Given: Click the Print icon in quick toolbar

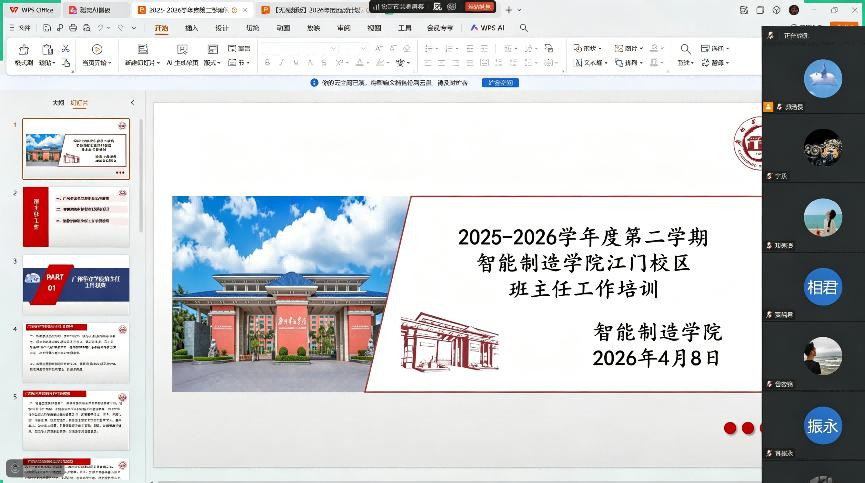Looking at the screenshot, I should 70,28.
